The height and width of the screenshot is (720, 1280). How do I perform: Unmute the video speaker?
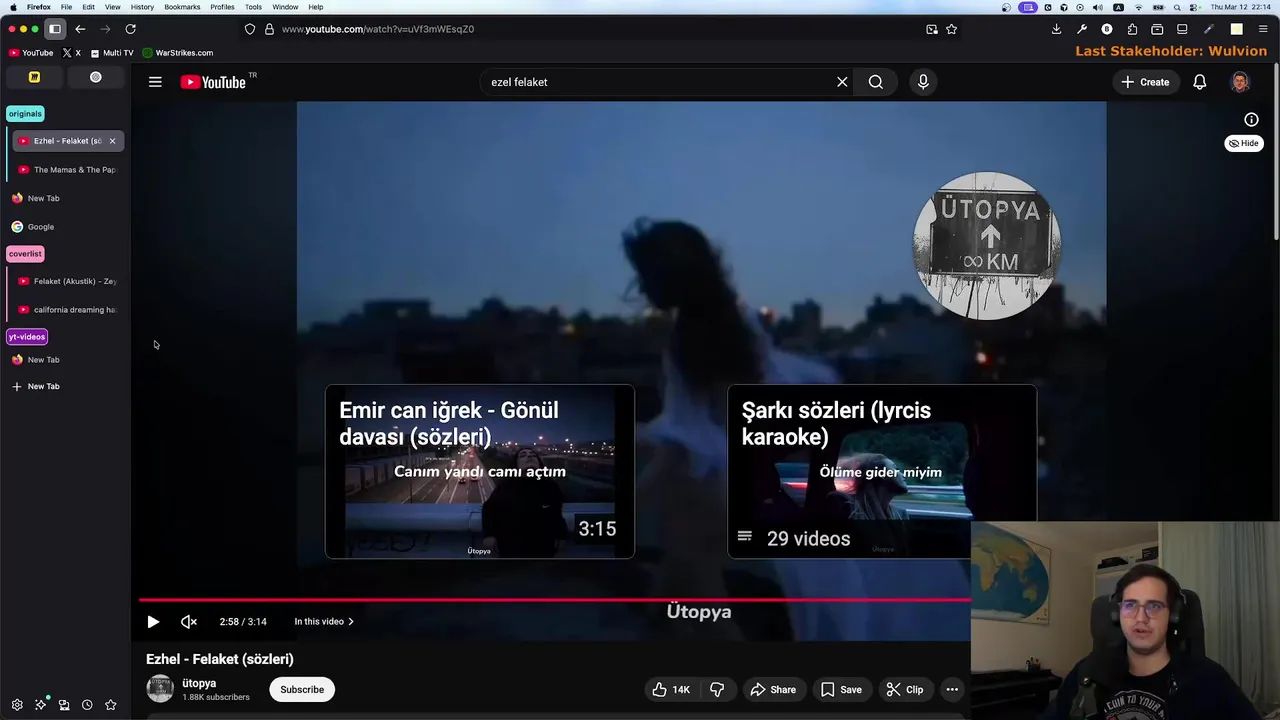pos(189,621)
